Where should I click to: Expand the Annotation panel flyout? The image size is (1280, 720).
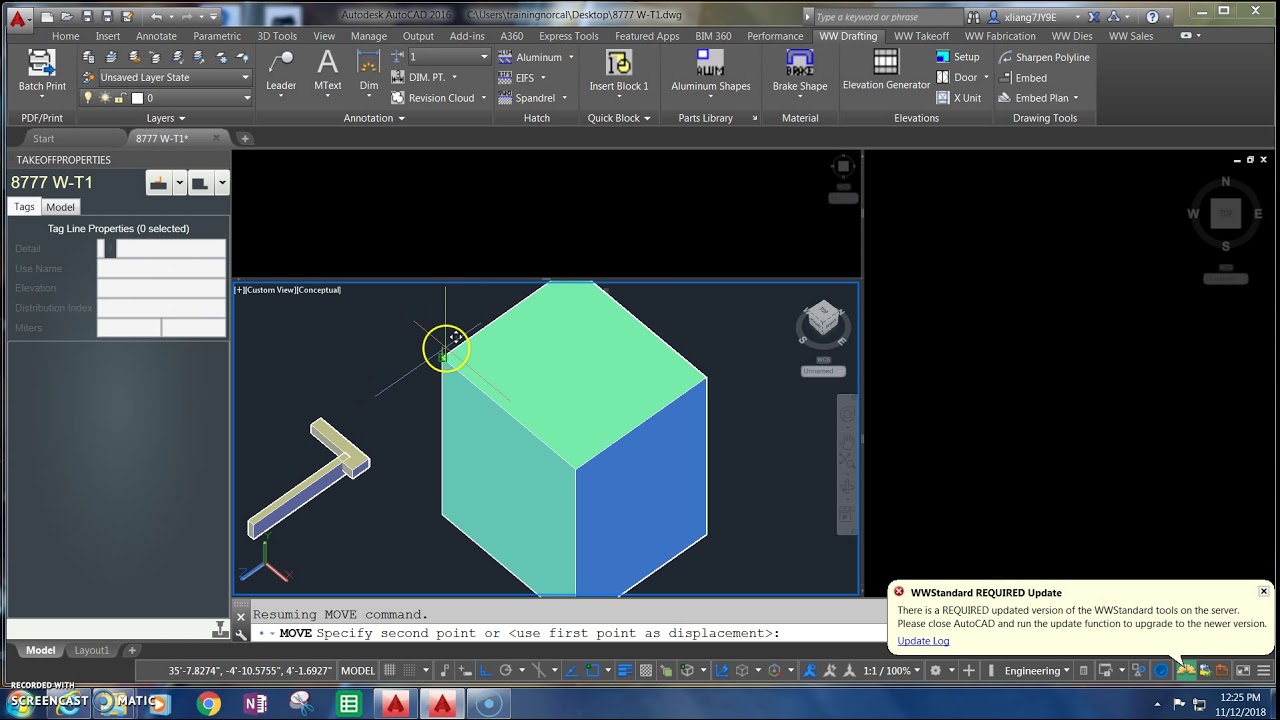(x=374, y=118)
